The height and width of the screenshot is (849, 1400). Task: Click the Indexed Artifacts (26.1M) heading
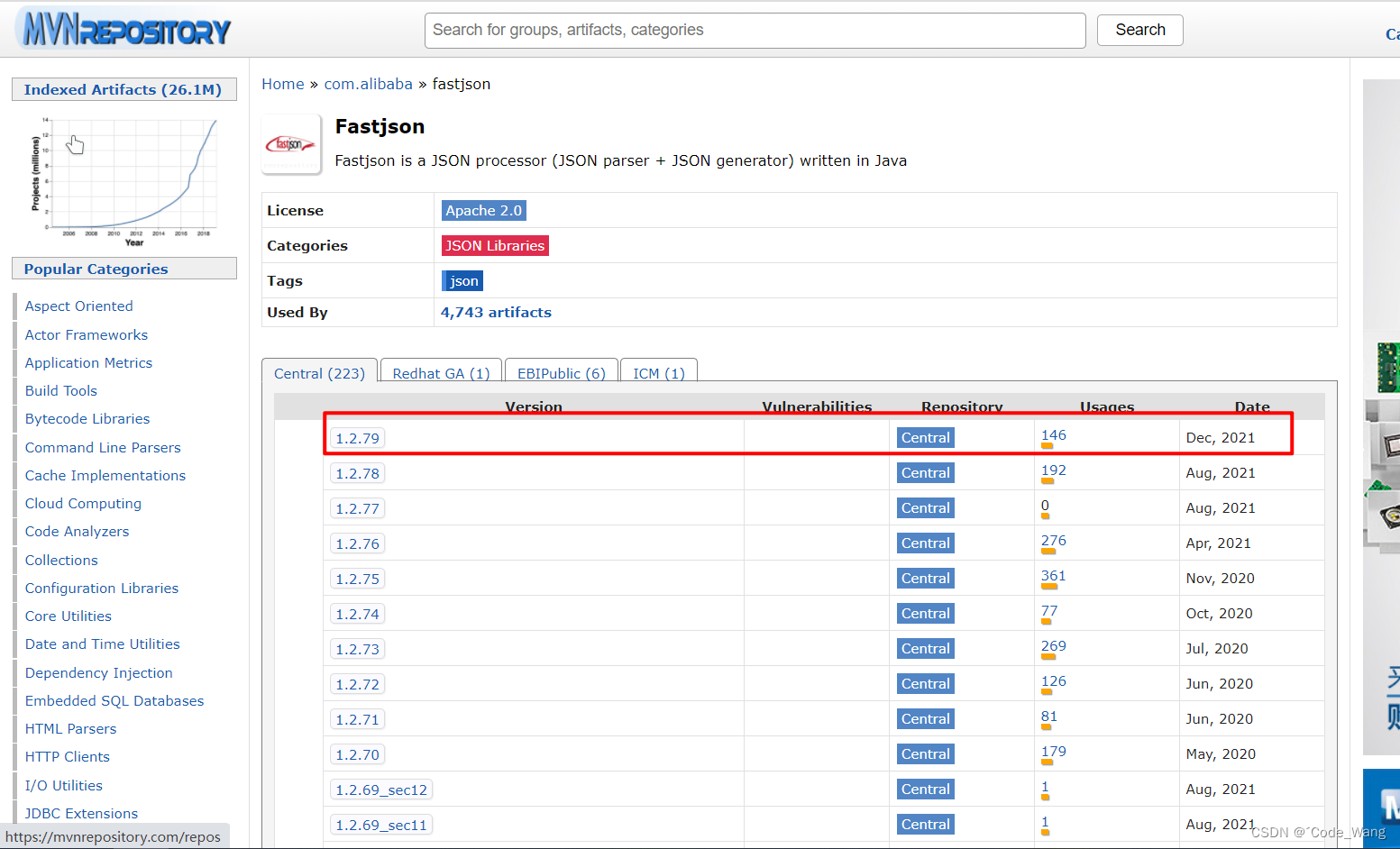124,89
